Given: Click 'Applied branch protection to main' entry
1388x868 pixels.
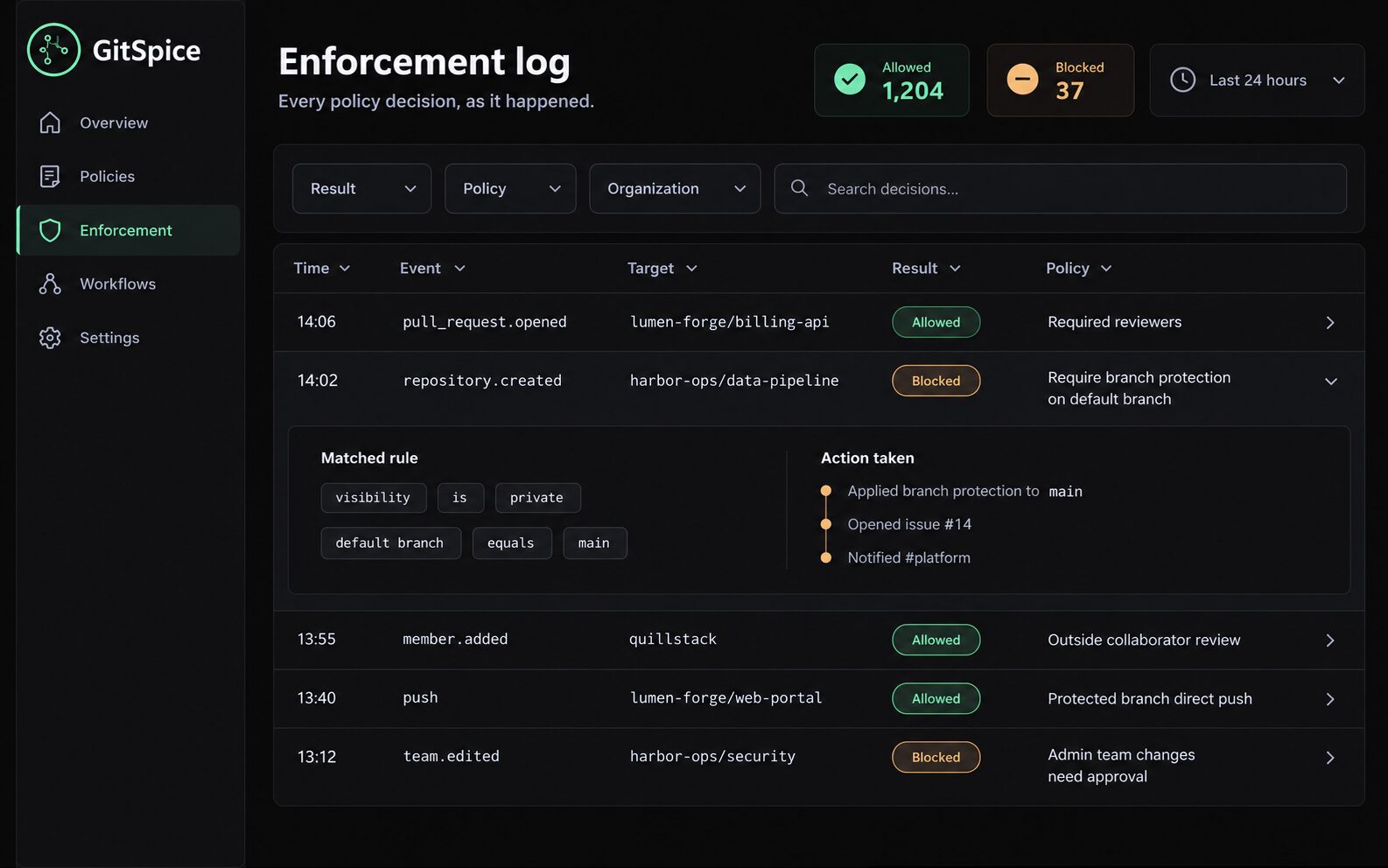Looking at the screenshot, I should [964, 491].
